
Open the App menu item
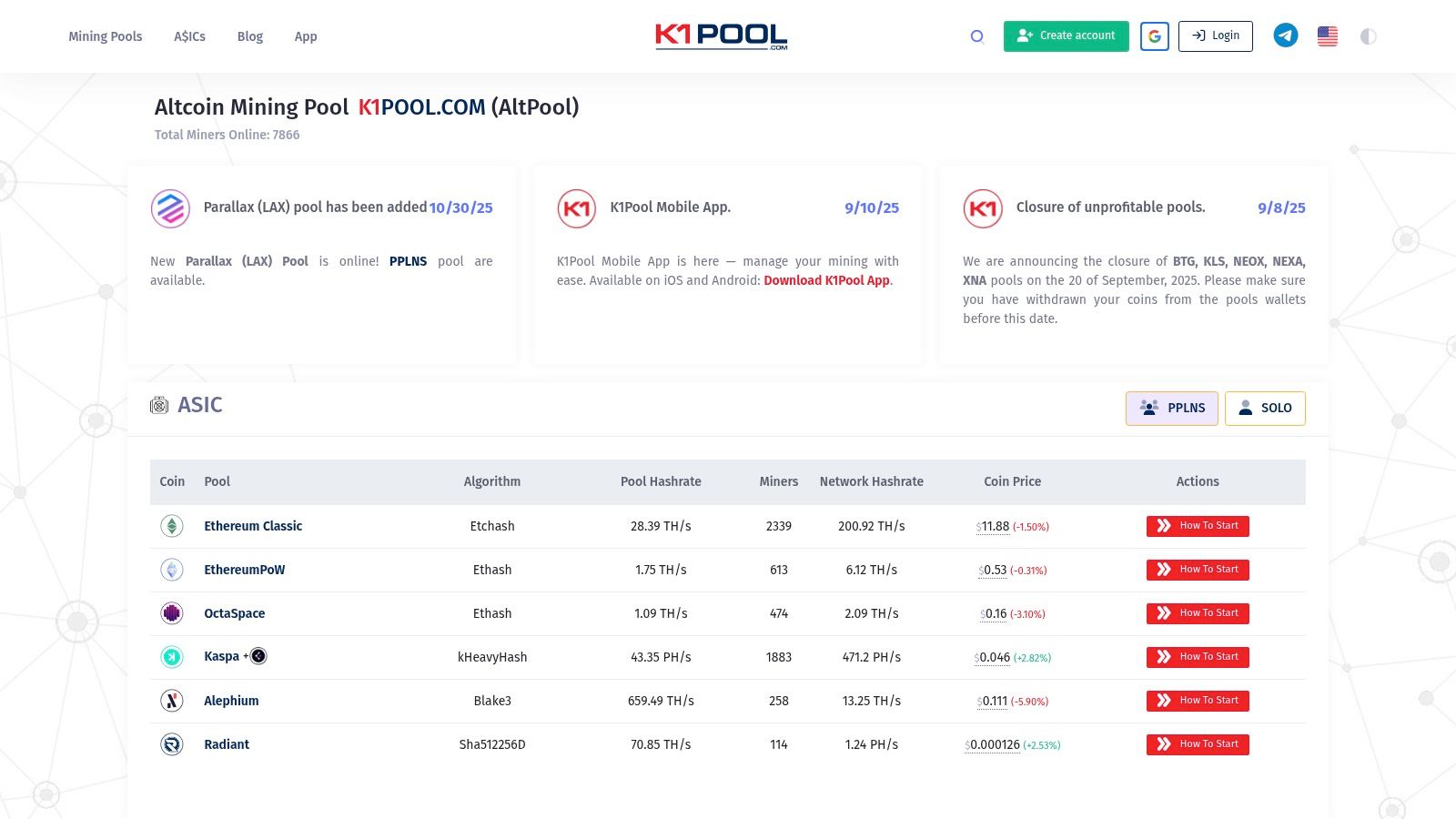point(306,36)
